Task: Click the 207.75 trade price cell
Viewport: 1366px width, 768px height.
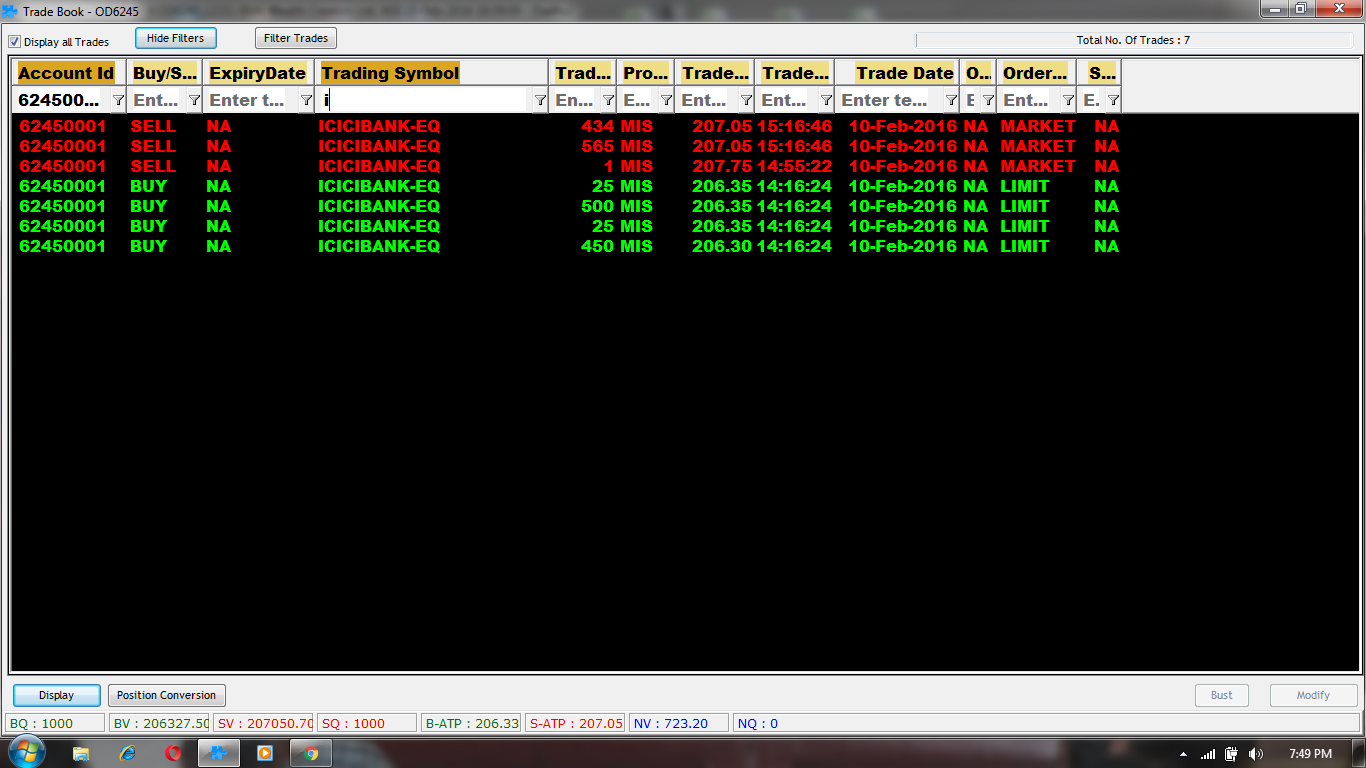Action: click(722, 166)
